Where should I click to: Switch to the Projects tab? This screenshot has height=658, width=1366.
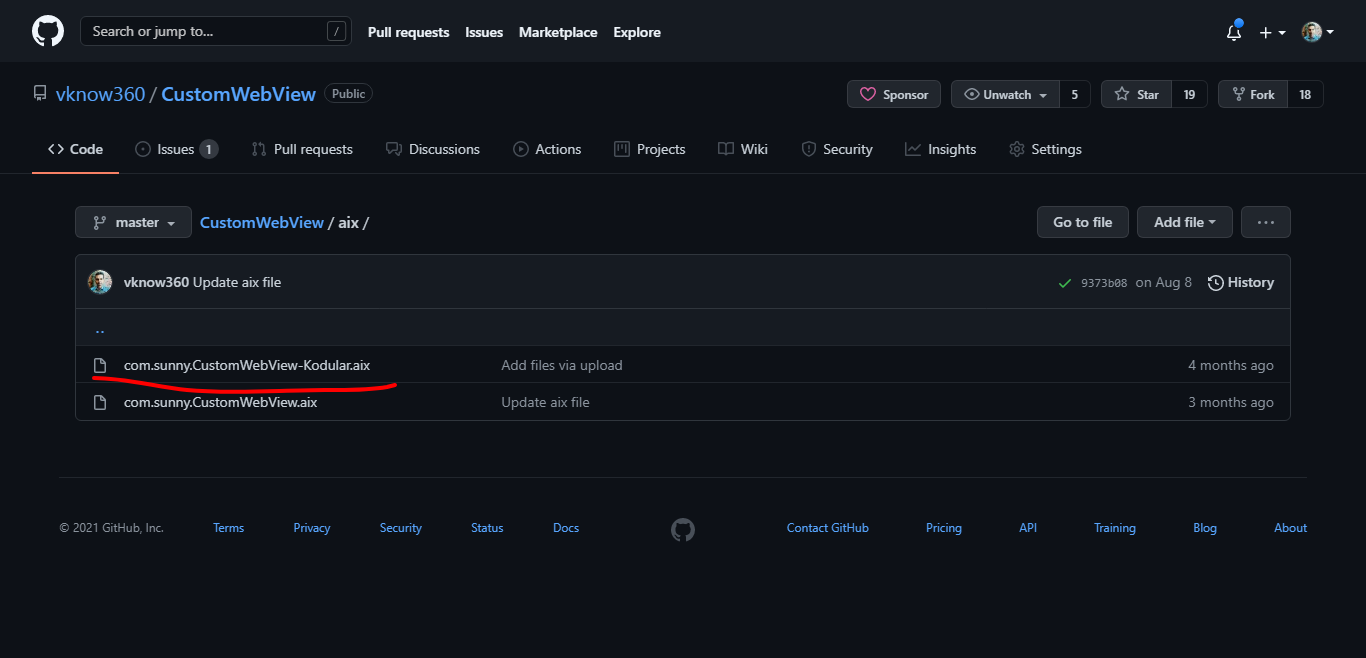coord(650,149)
